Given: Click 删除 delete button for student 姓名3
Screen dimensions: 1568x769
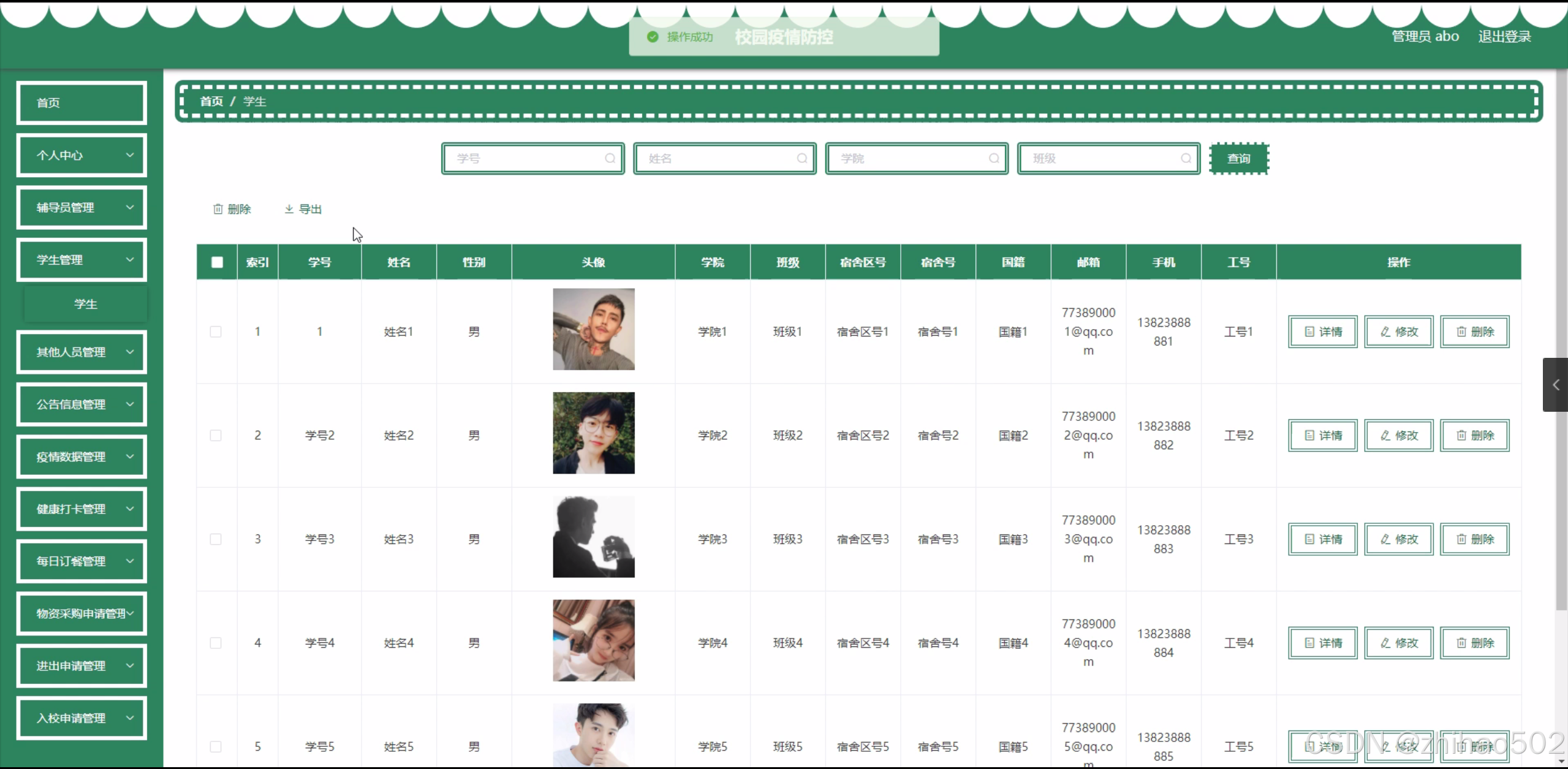Looking at the screenshot, I should (x=1474, y=539).
